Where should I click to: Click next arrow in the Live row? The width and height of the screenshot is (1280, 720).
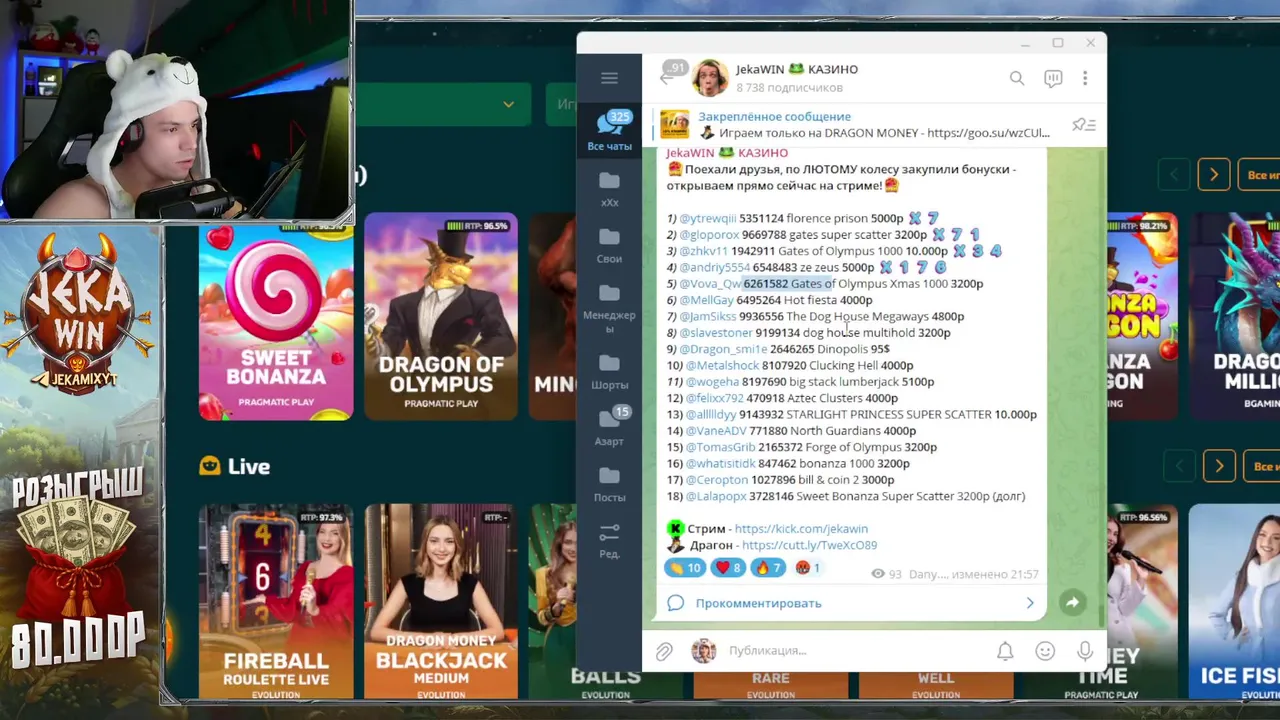tap(1218, 466)
